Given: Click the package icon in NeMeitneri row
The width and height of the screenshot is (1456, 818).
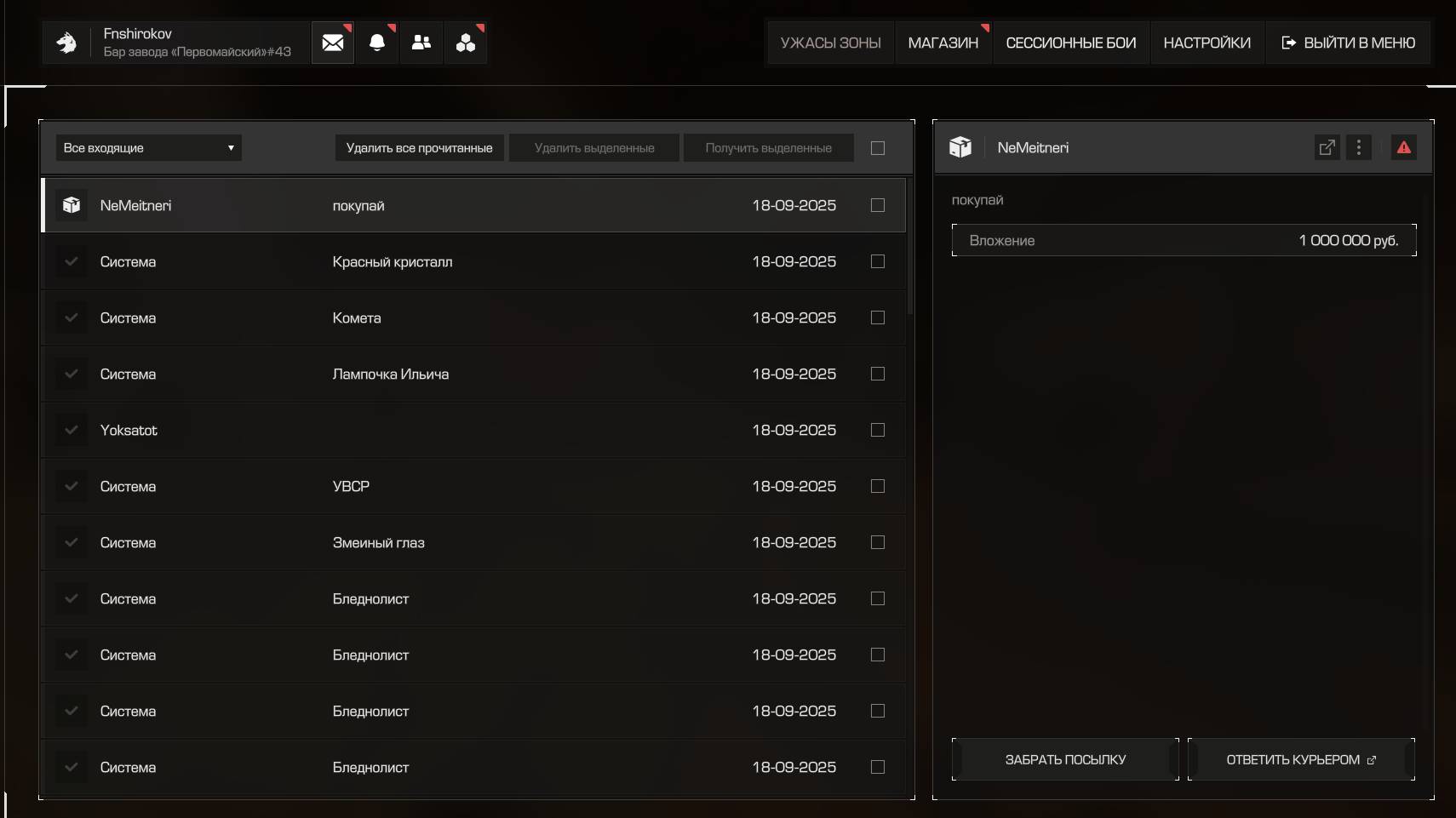Looking at the screenshot, I should (x=72, y=205).
